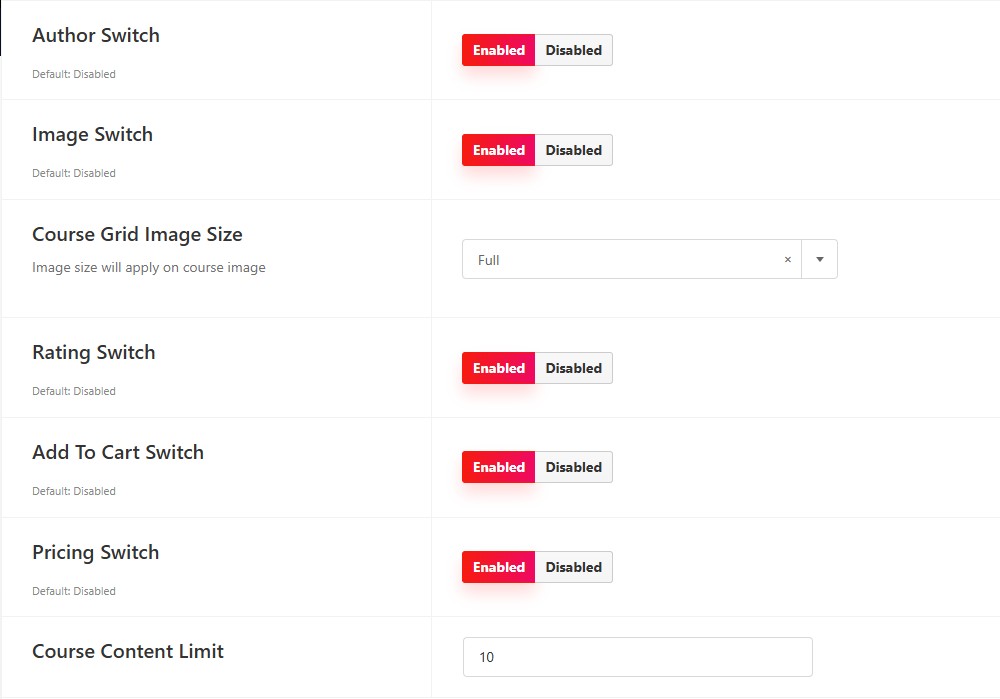Enable the Image Switch

tap(499, 151)
